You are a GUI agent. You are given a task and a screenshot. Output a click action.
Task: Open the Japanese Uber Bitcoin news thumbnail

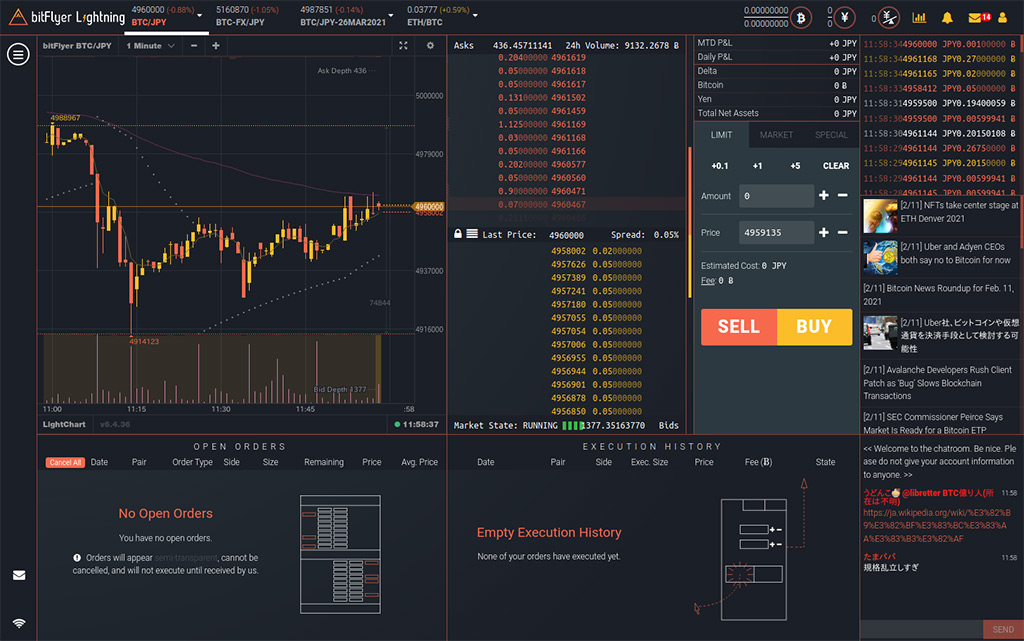pyautogui.click(x=880, y=334)
